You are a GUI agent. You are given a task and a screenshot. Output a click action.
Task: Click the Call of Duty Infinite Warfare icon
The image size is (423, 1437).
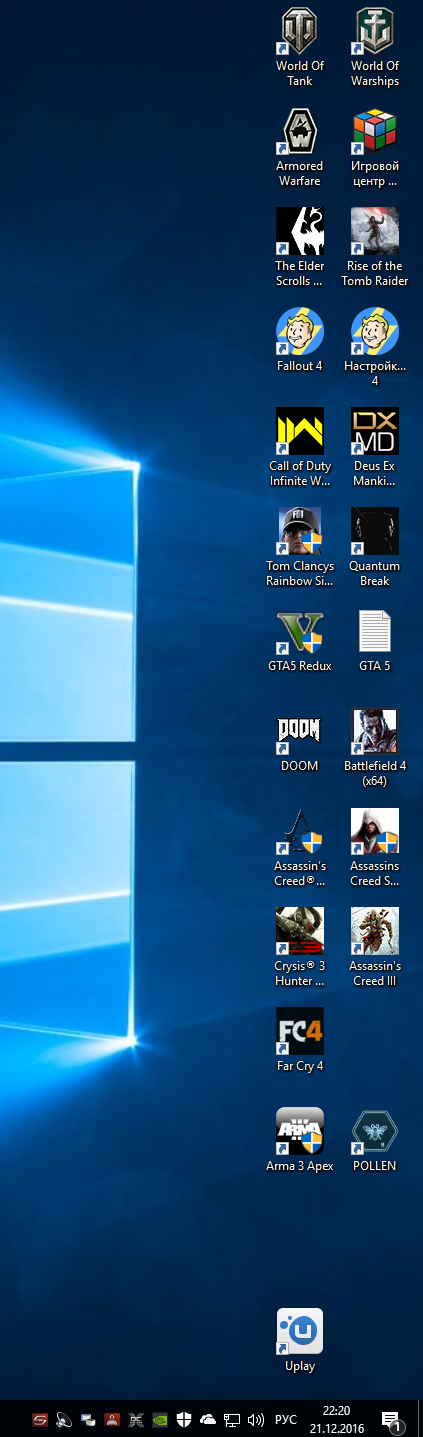300,431
